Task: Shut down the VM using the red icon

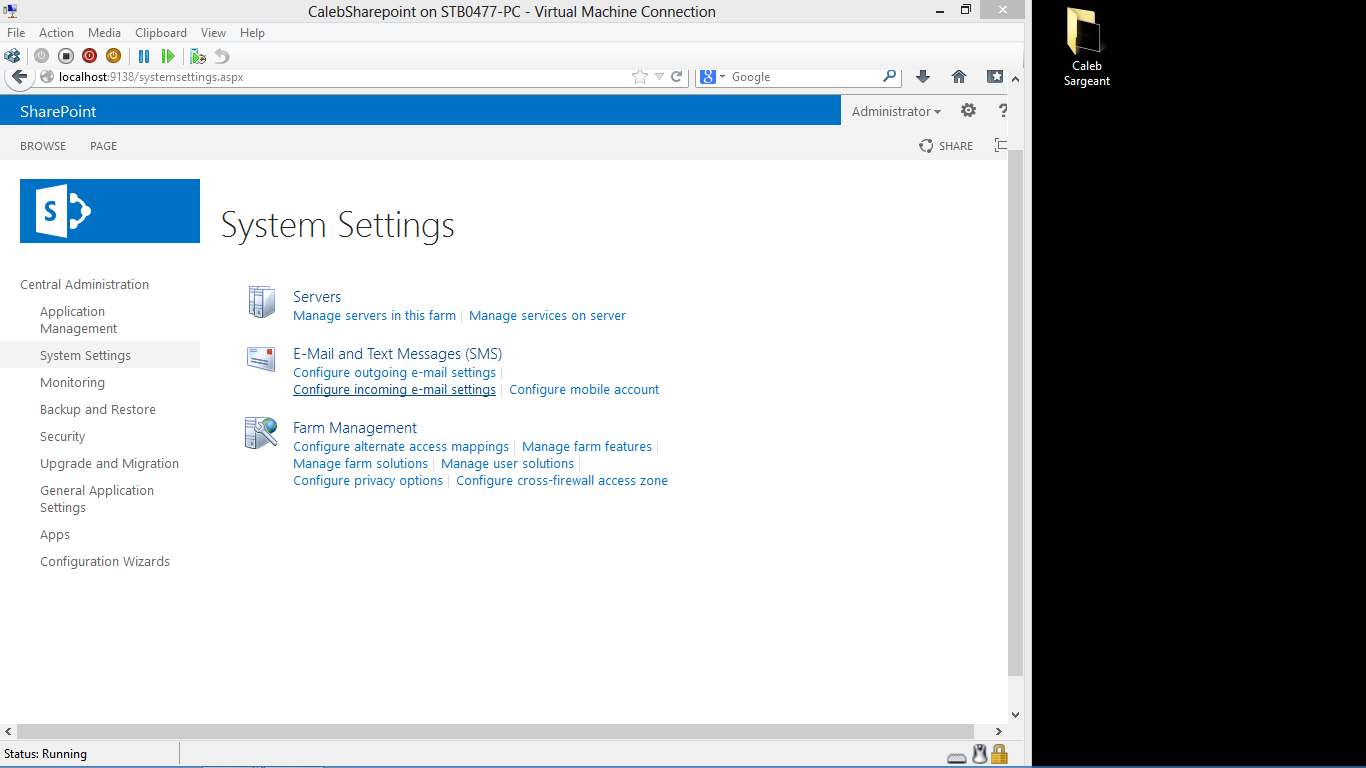Action: pyautogui.click(x=89, y=56)
